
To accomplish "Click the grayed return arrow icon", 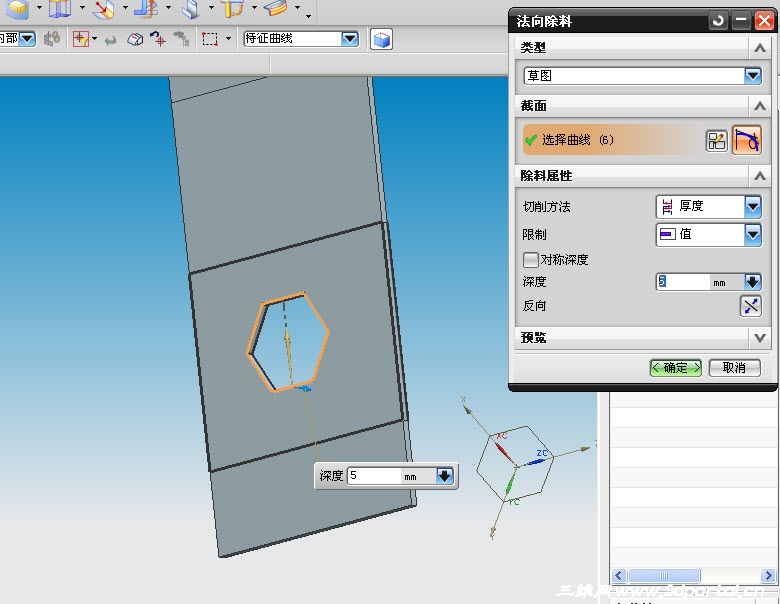I will (x=110, y=40).
